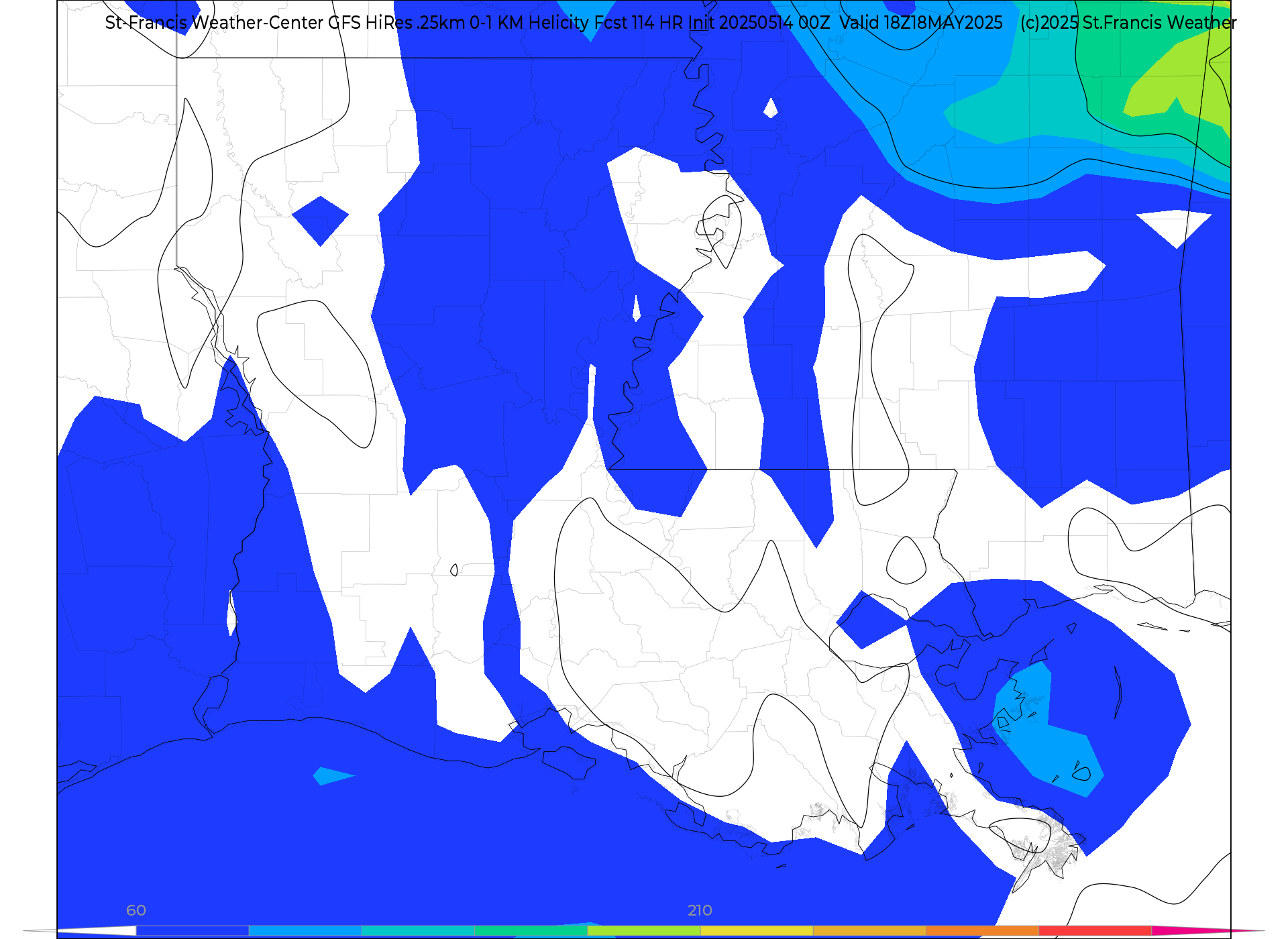This screenshot has height=939, width=1288.
Task: Select the green segment in the color scale
Action: pyautogui.click(x=531, y=931)
